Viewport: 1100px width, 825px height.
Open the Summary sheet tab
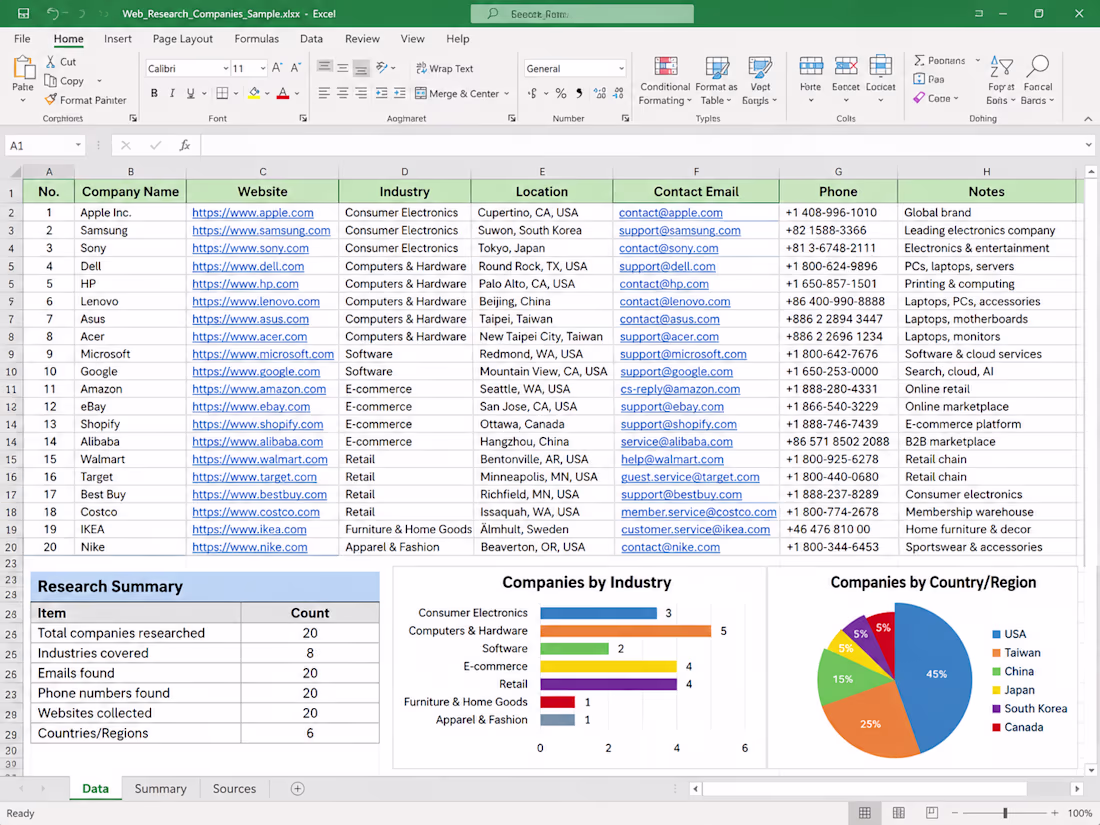click(x=161, y=789)
